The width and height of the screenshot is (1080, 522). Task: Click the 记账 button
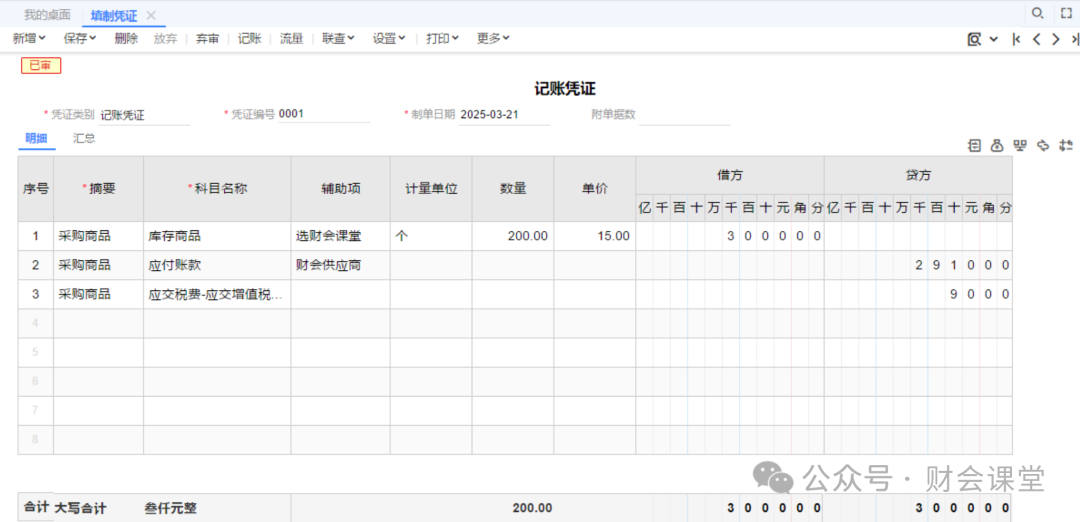tap(249, 38)
